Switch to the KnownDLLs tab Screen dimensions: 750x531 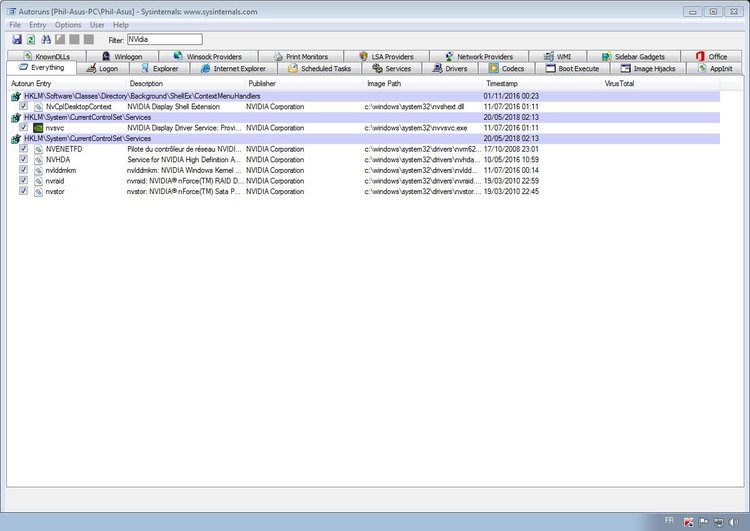pos(47,56)
